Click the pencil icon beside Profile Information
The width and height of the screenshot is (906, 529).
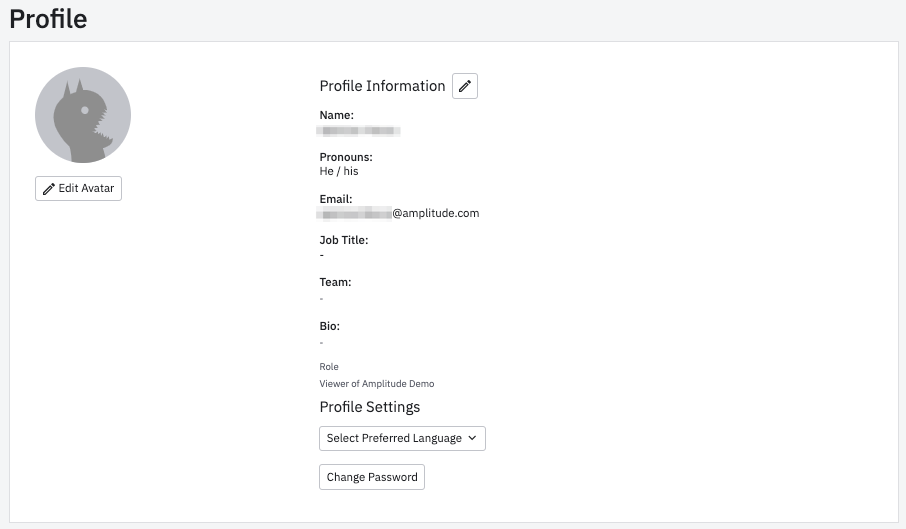coord(465,86)
